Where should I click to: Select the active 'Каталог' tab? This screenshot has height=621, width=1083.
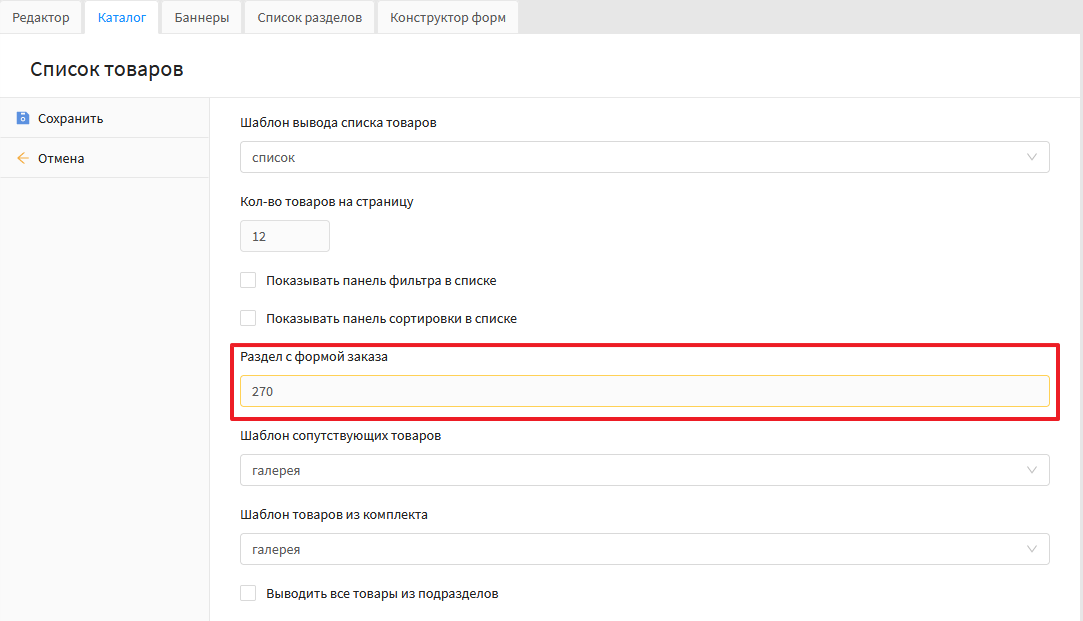(x=122, y=18)
